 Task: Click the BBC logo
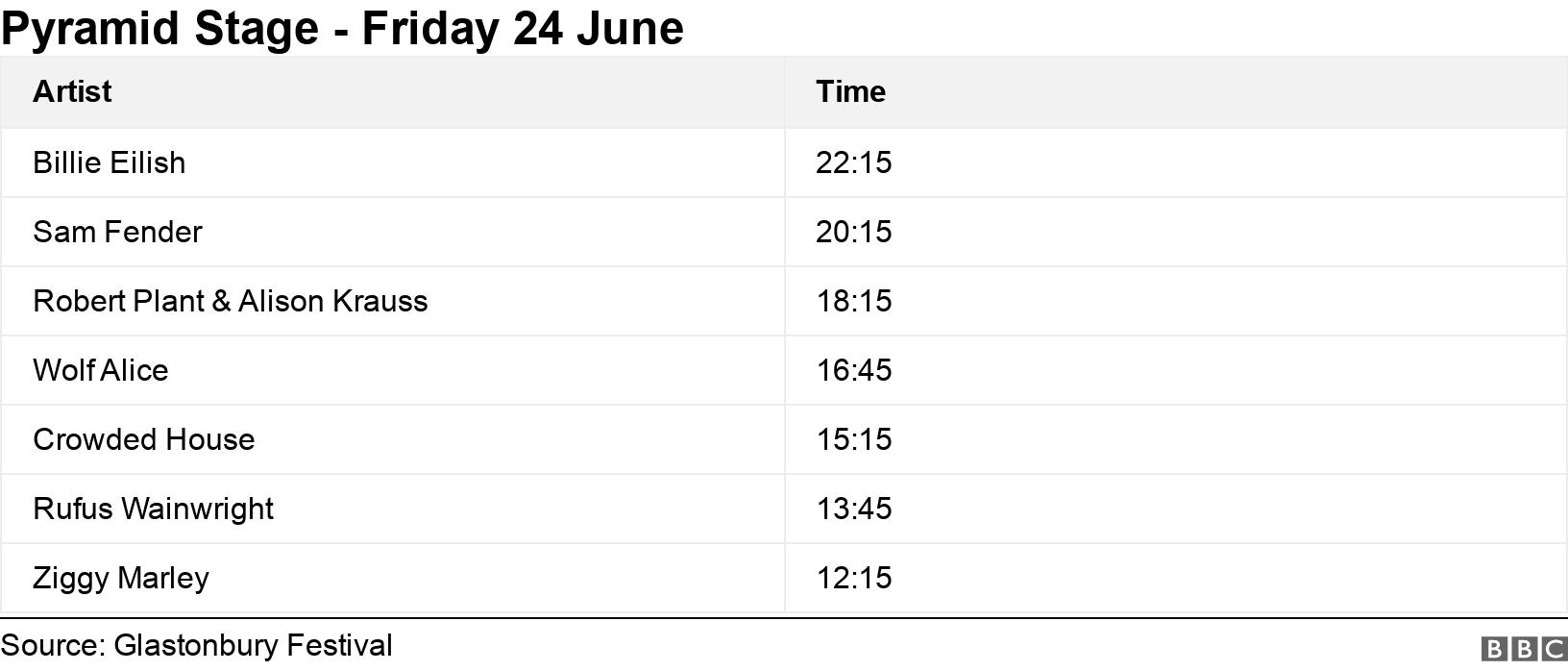(x=1524, y=649)
